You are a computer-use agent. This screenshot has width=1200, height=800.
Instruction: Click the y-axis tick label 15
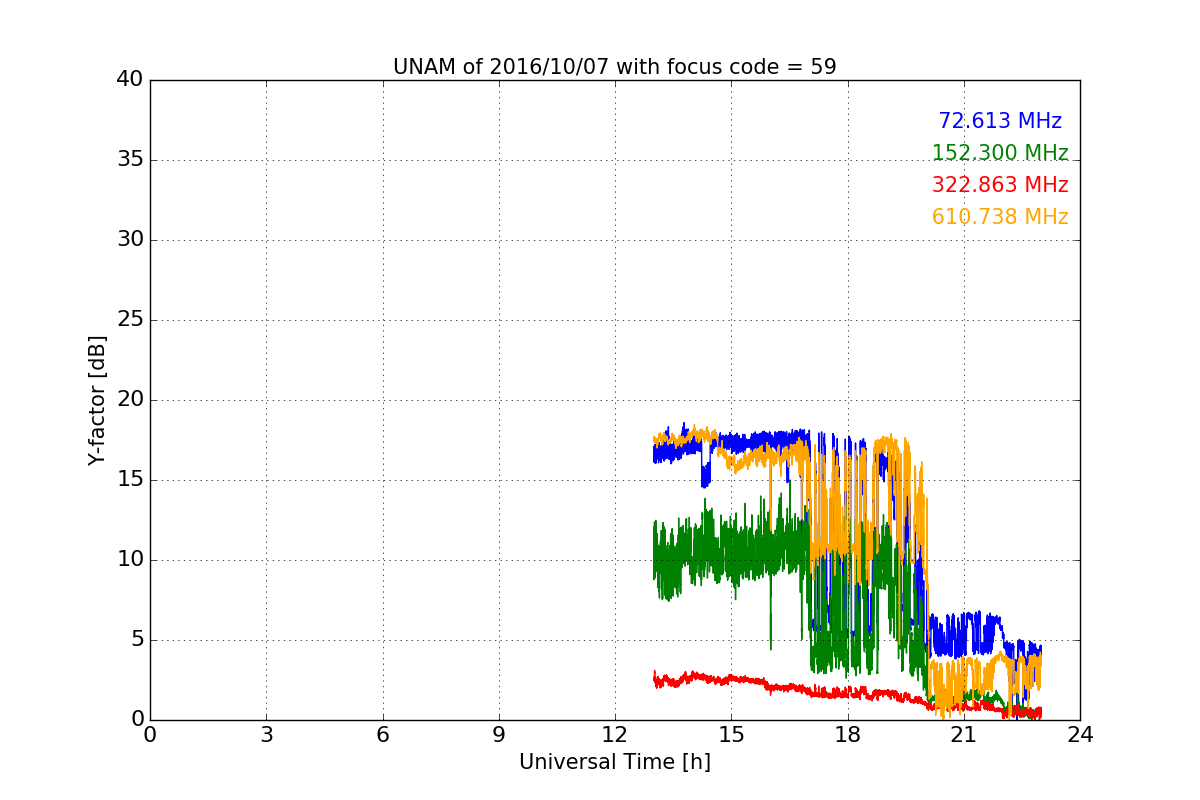pos(130,480)
